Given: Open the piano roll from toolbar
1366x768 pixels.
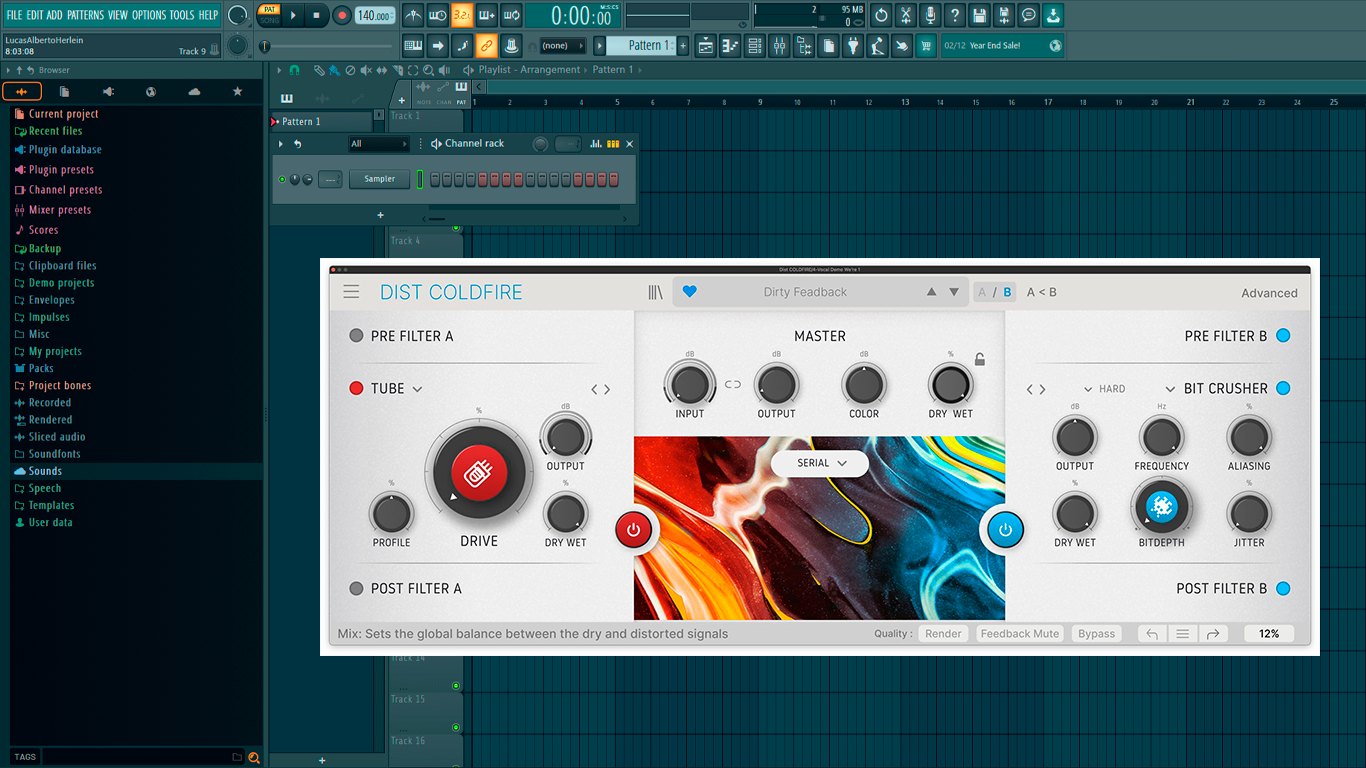Looking at the screenshot, I should click(x=730, y=46).
